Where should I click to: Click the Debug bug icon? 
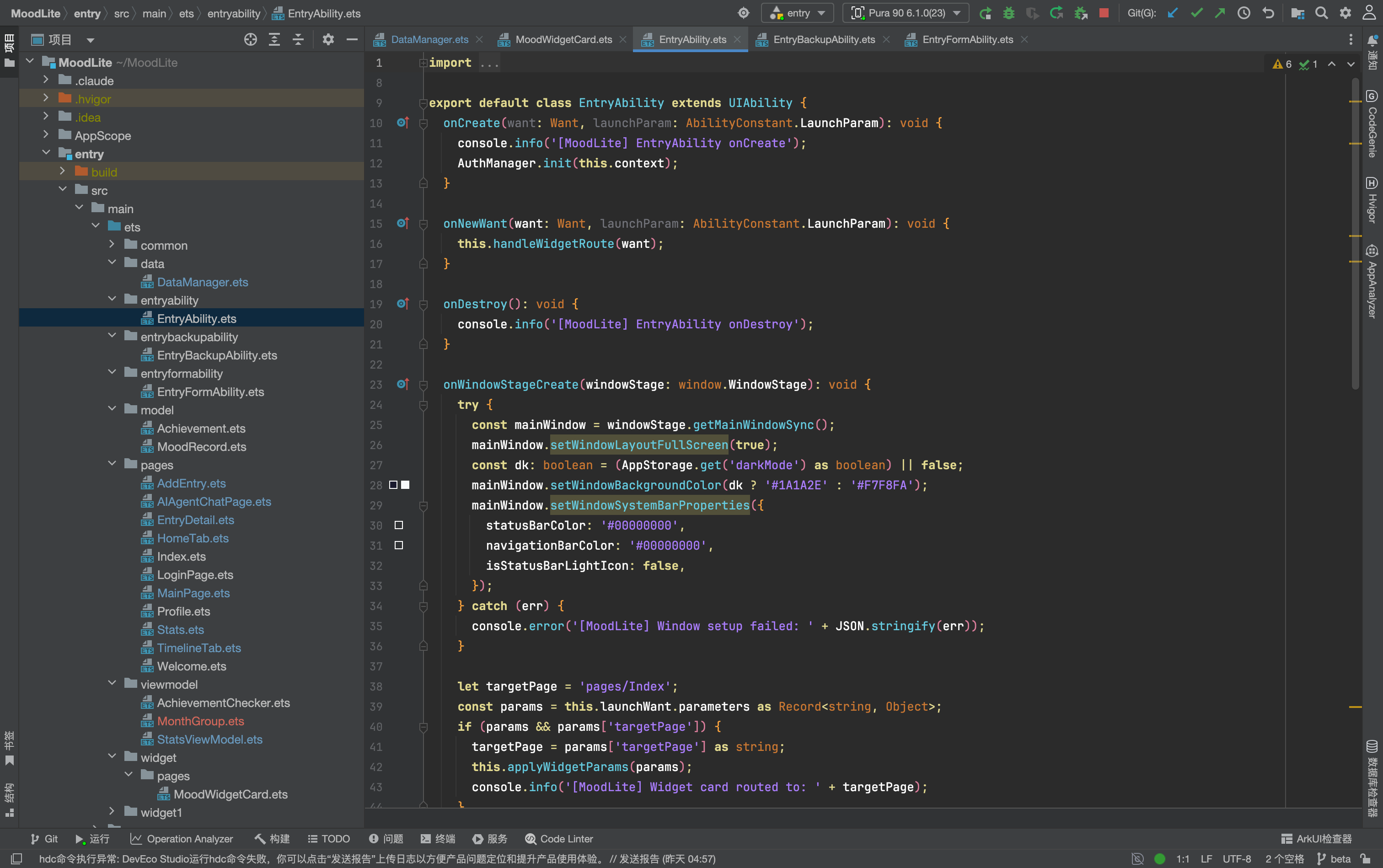[x=1009, y=13]
